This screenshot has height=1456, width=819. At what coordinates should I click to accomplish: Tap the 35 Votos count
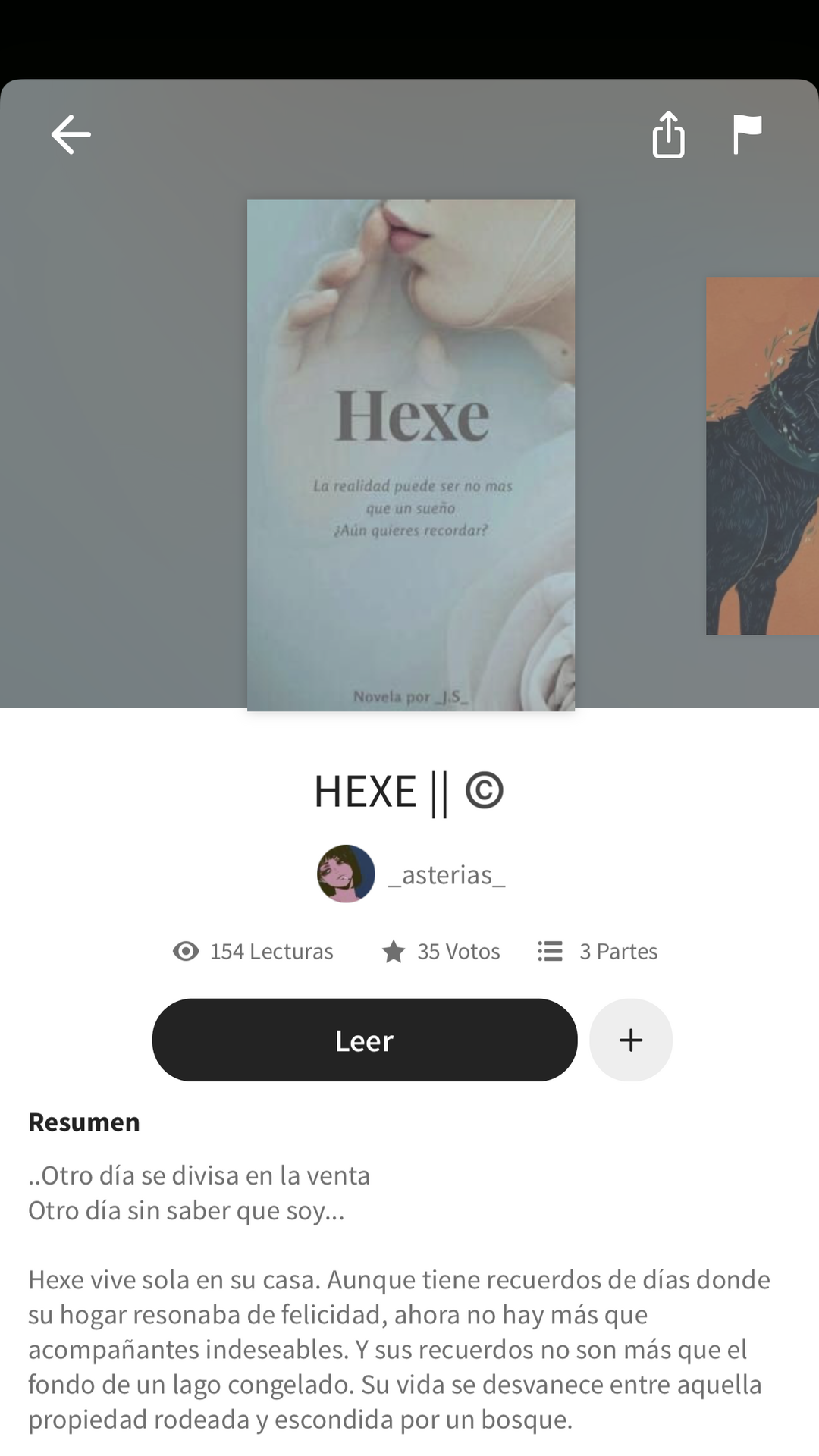click(459, 951)
